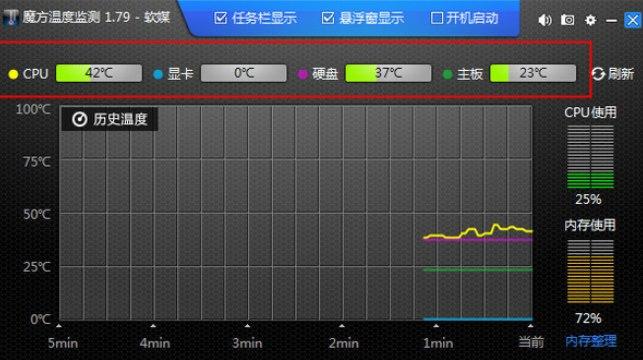643x360 pixels.
Task: Click the yellow CPU temperature line
Action: [x=478, y=232]
